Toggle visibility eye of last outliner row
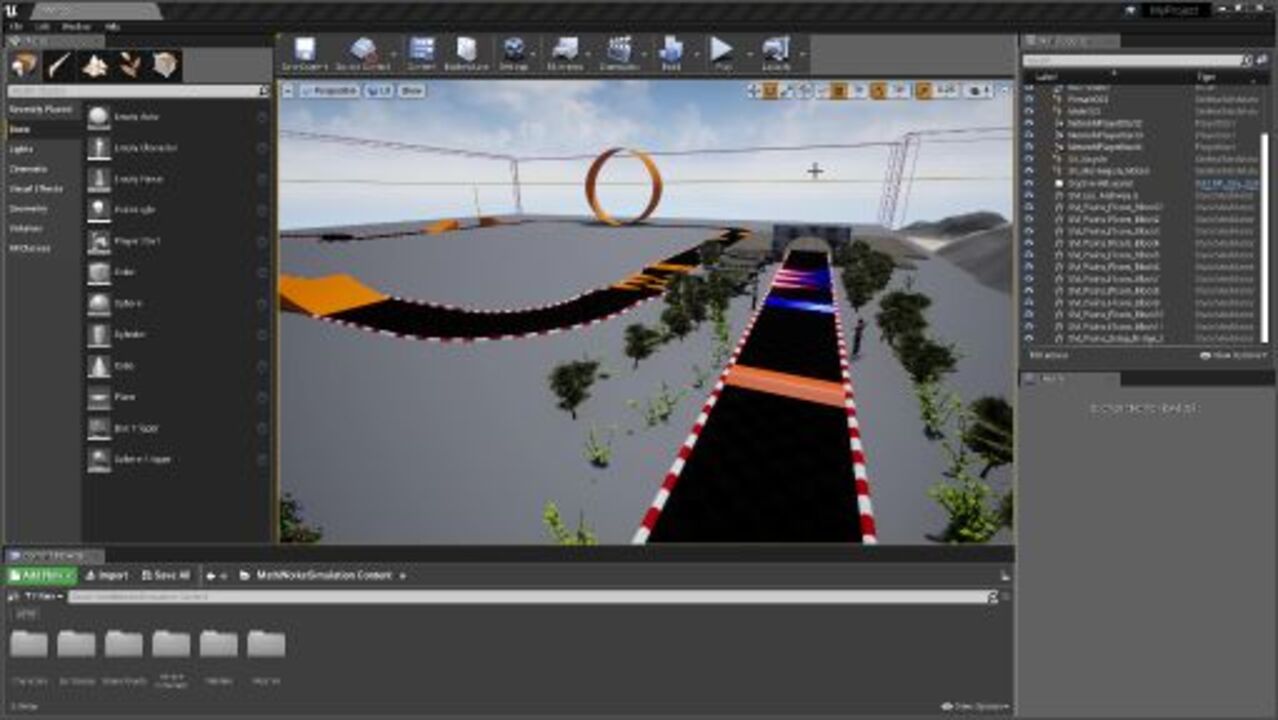This screenshot has height=720, width=1278. pos(1030,339)
